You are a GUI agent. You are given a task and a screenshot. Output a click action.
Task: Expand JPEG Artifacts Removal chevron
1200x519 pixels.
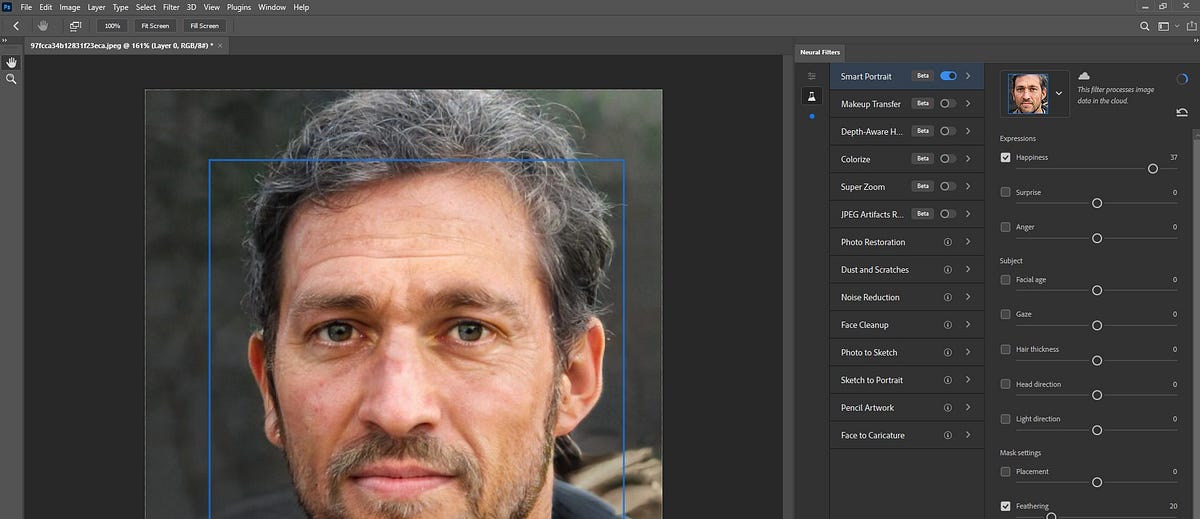[968, 213]
